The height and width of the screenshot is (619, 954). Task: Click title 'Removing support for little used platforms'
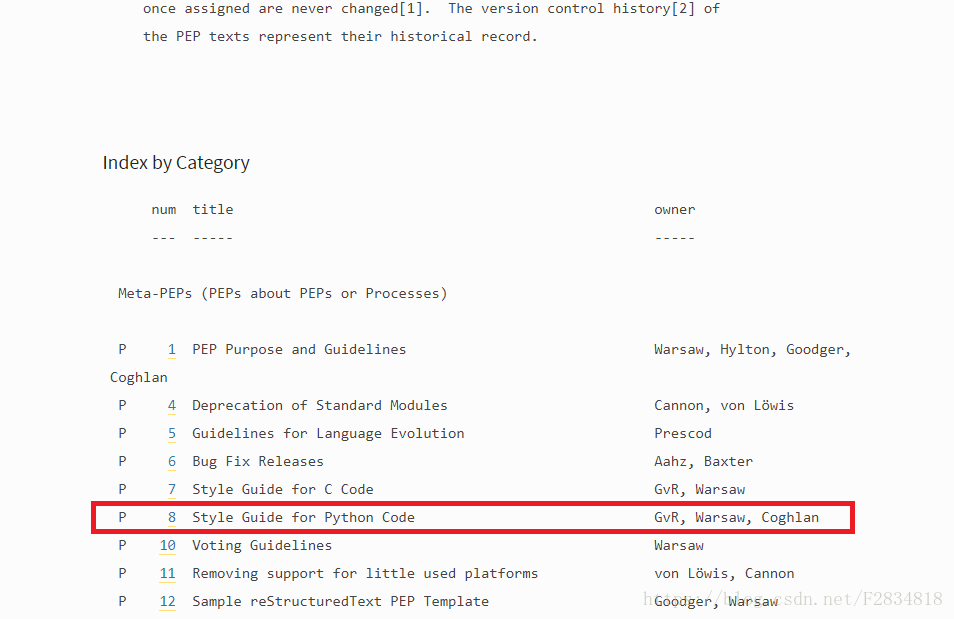tap(365, 573)
